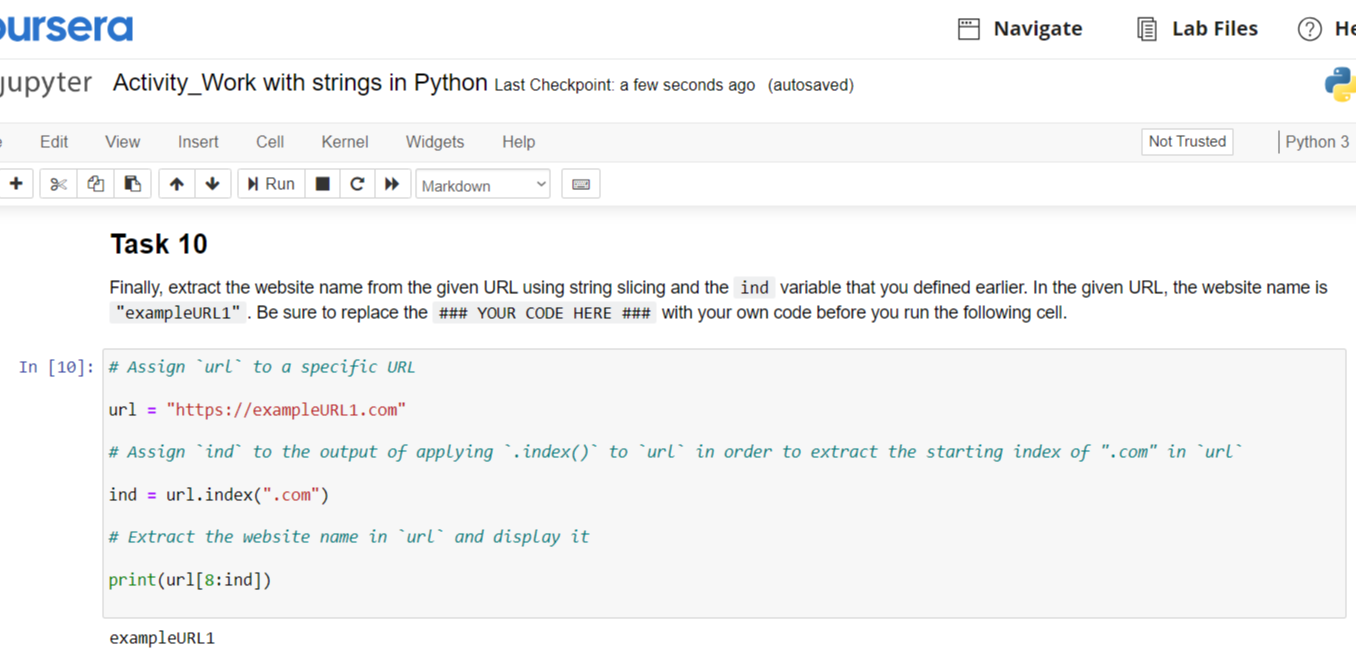Insert cell below with plus icon
This screenshot has width=1356, height=670.
click(x=15, y=184)
